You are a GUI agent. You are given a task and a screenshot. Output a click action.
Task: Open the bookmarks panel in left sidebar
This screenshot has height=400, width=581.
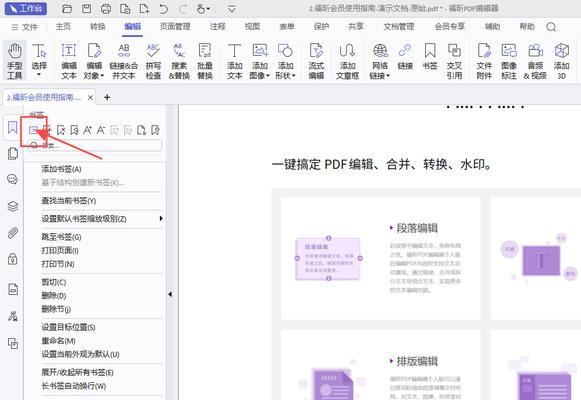pos(13,127)
